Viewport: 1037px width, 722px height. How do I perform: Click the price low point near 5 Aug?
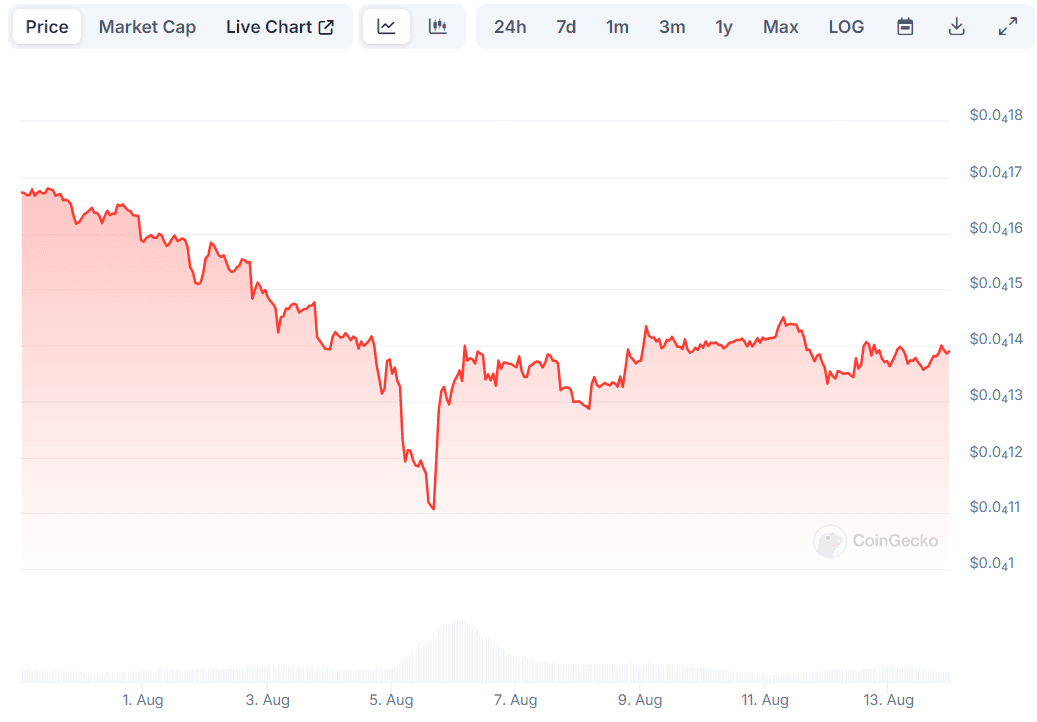tap(434, 509)
